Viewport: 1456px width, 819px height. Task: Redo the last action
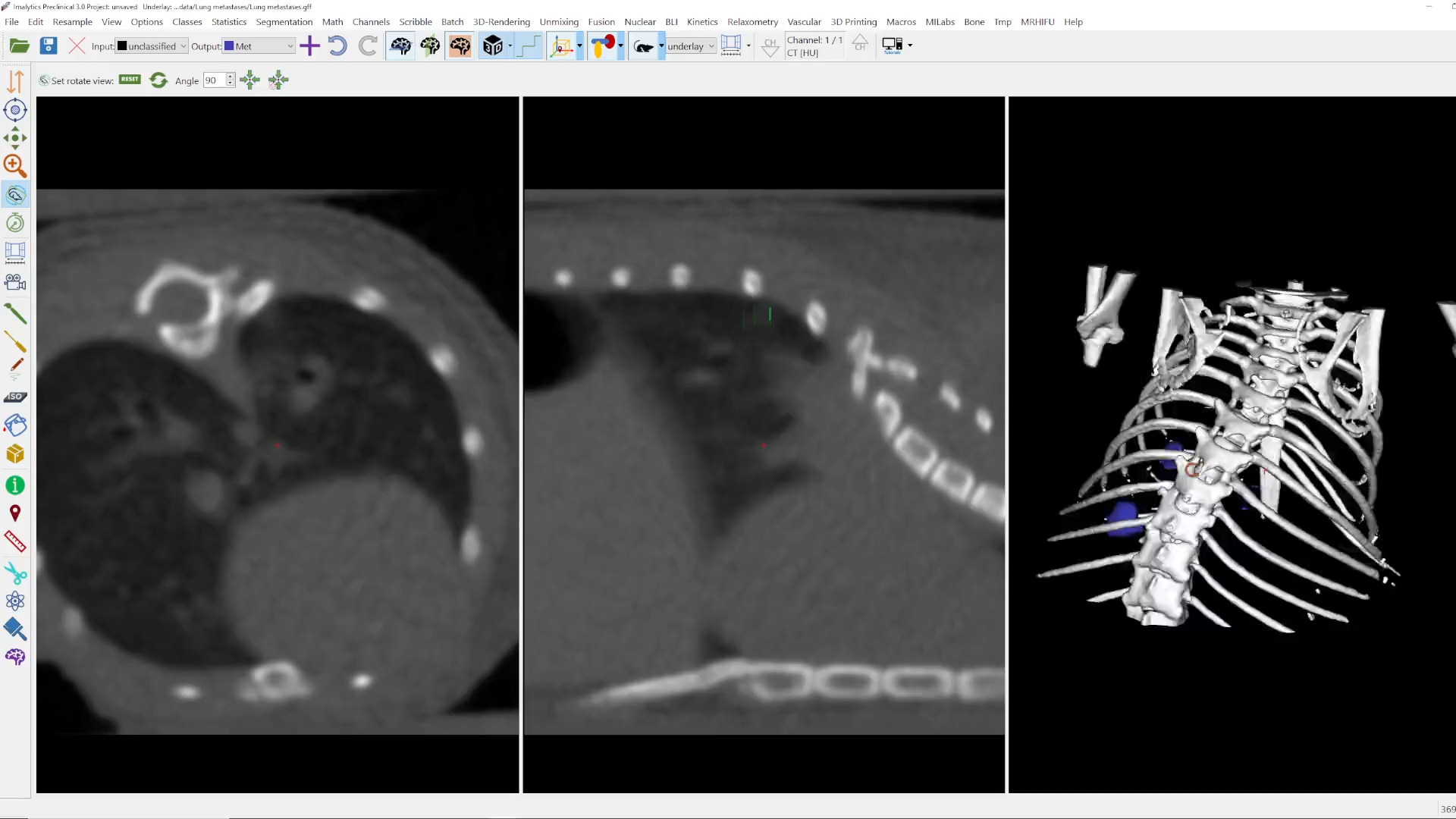coord(368,46)
